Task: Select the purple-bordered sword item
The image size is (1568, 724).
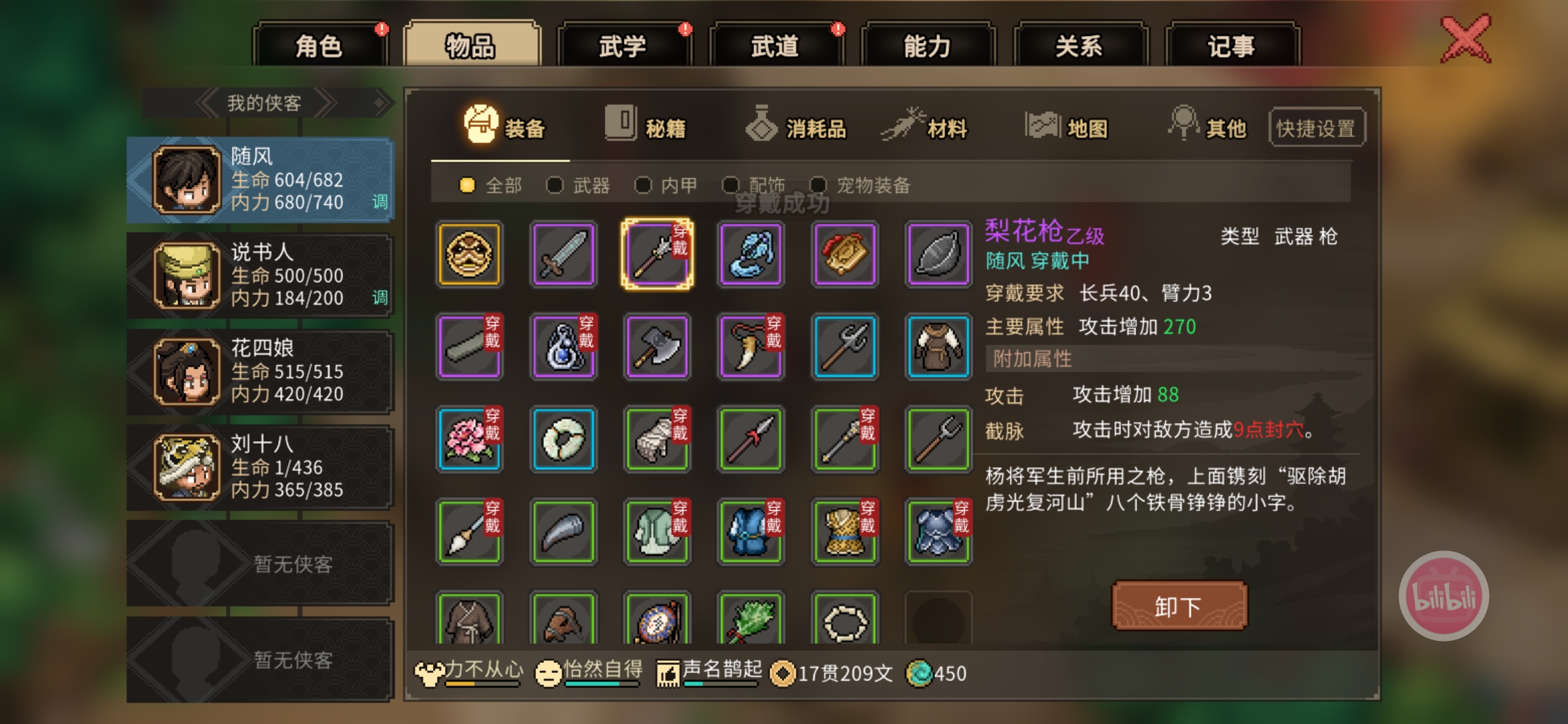Action: click(x=564, y=254)
